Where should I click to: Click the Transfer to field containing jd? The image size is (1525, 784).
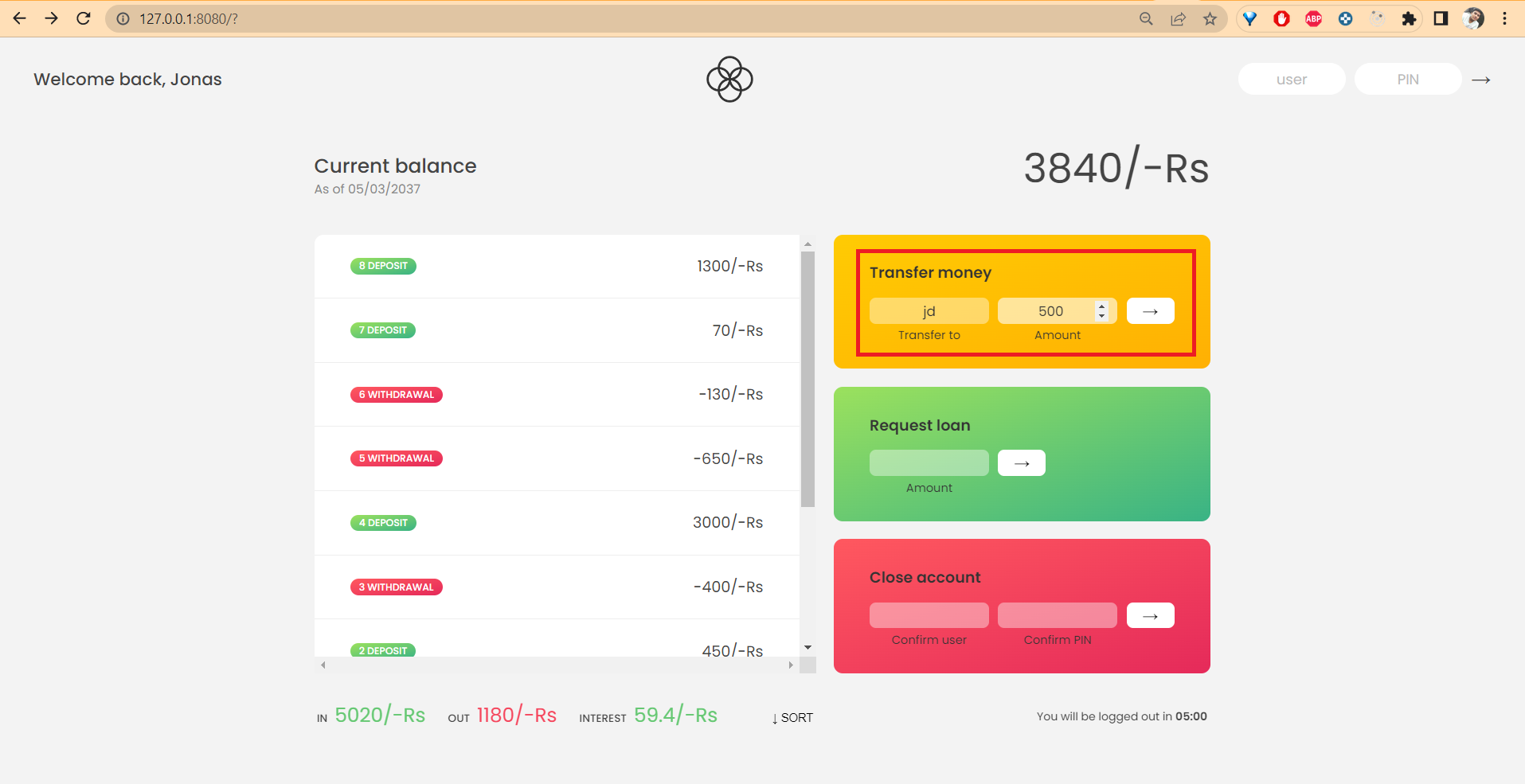click(x=929, y=310)
